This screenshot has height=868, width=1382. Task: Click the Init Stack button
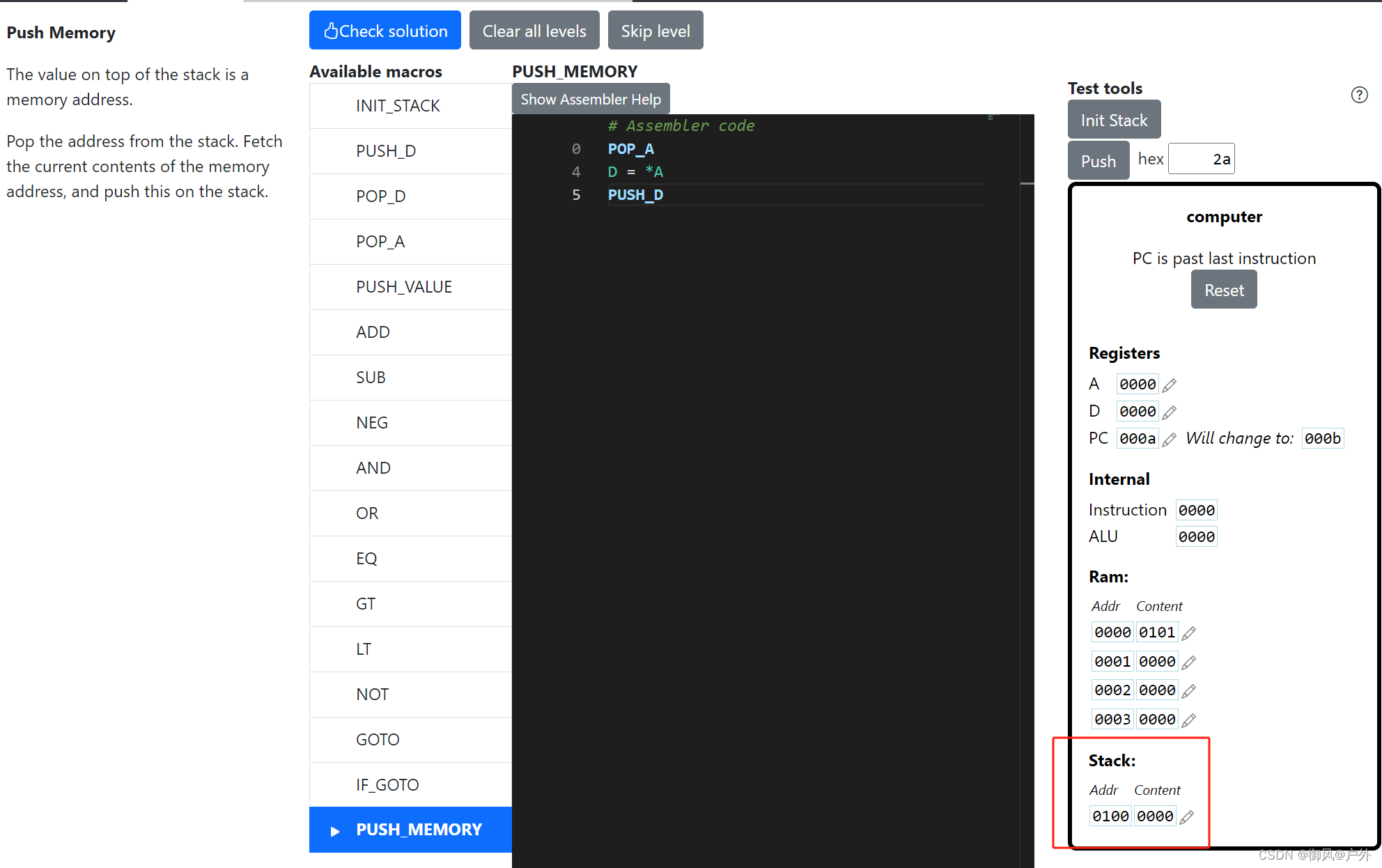point(1114,120)
